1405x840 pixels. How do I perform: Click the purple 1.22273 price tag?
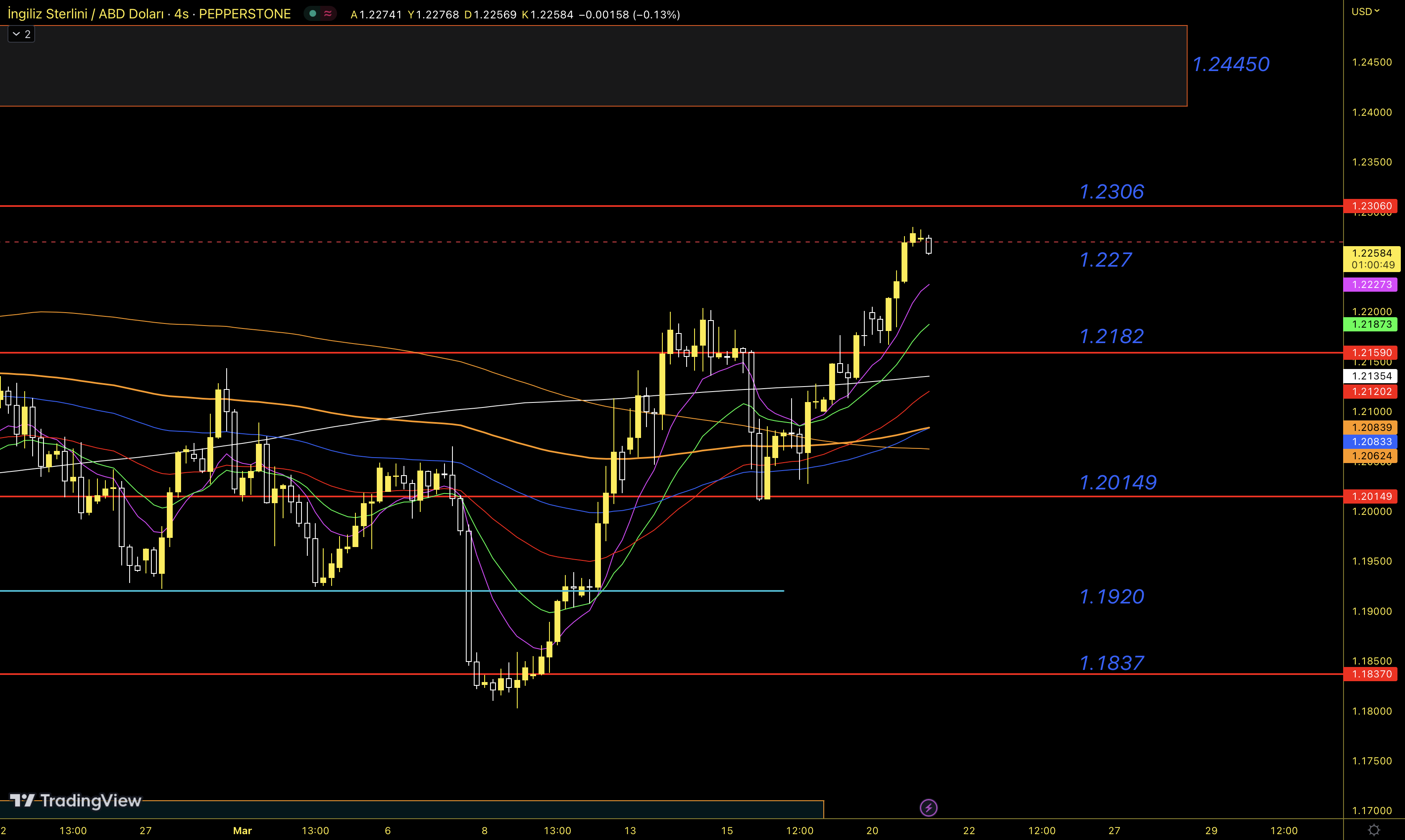[1371, 285]
